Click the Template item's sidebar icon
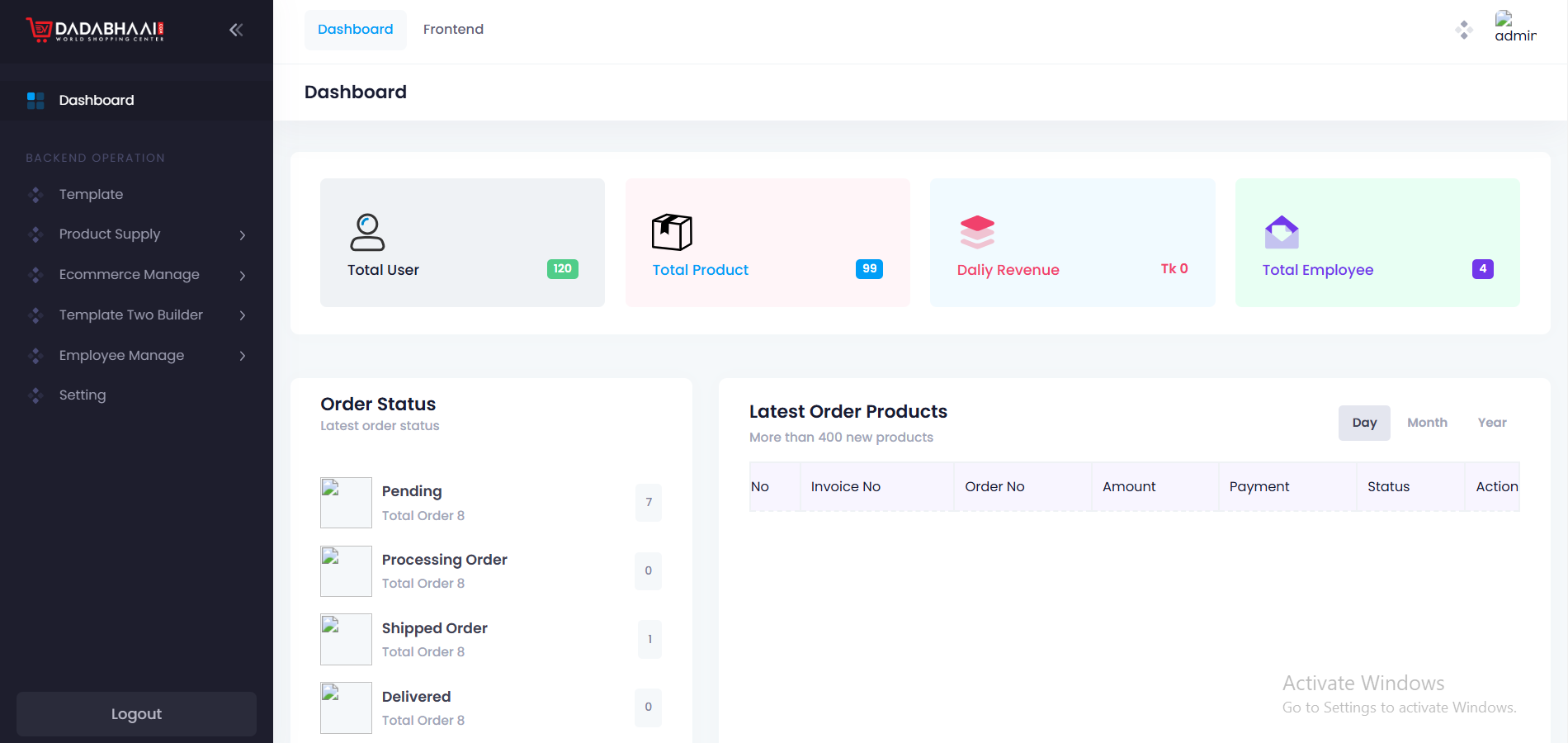This screenshot has width=1568, height=743. tap(35, 194)
